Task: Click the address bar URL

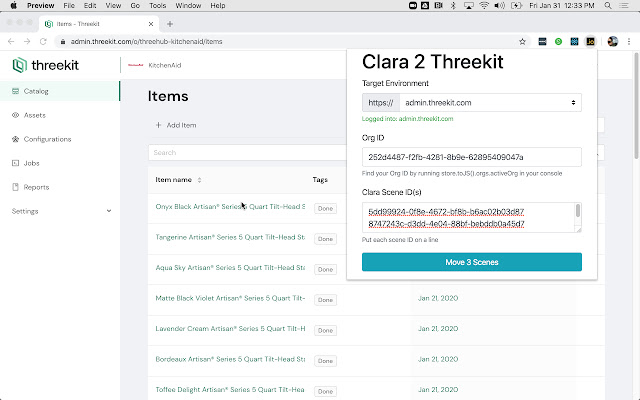Action: pyautogui.click(x=146, y=42)
